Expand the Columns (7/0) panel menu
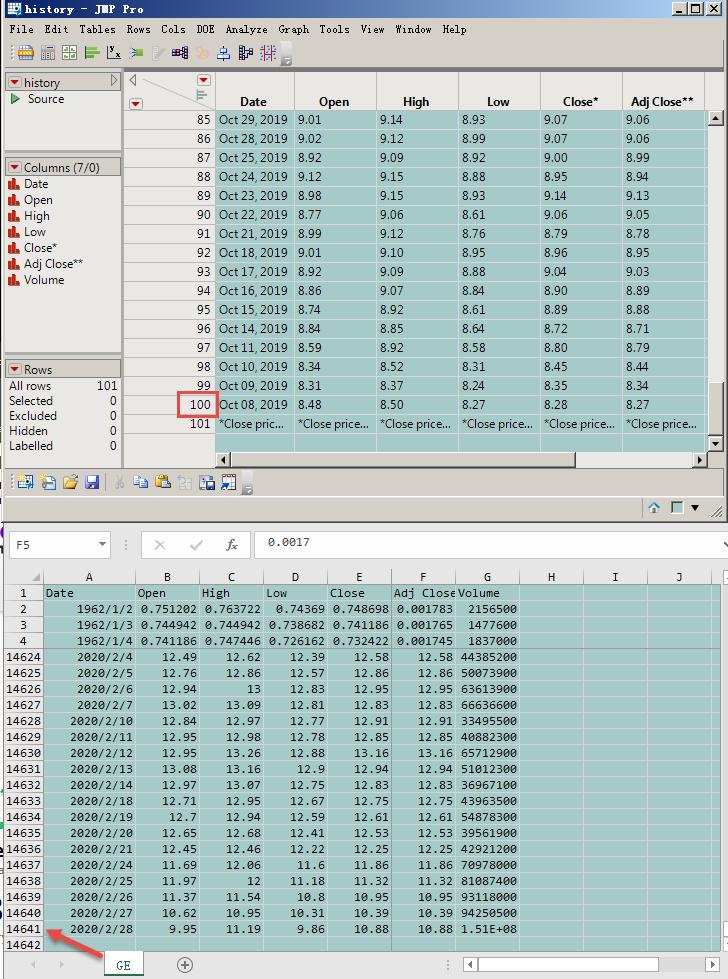728x979 pixels. [x=15, y=168]
